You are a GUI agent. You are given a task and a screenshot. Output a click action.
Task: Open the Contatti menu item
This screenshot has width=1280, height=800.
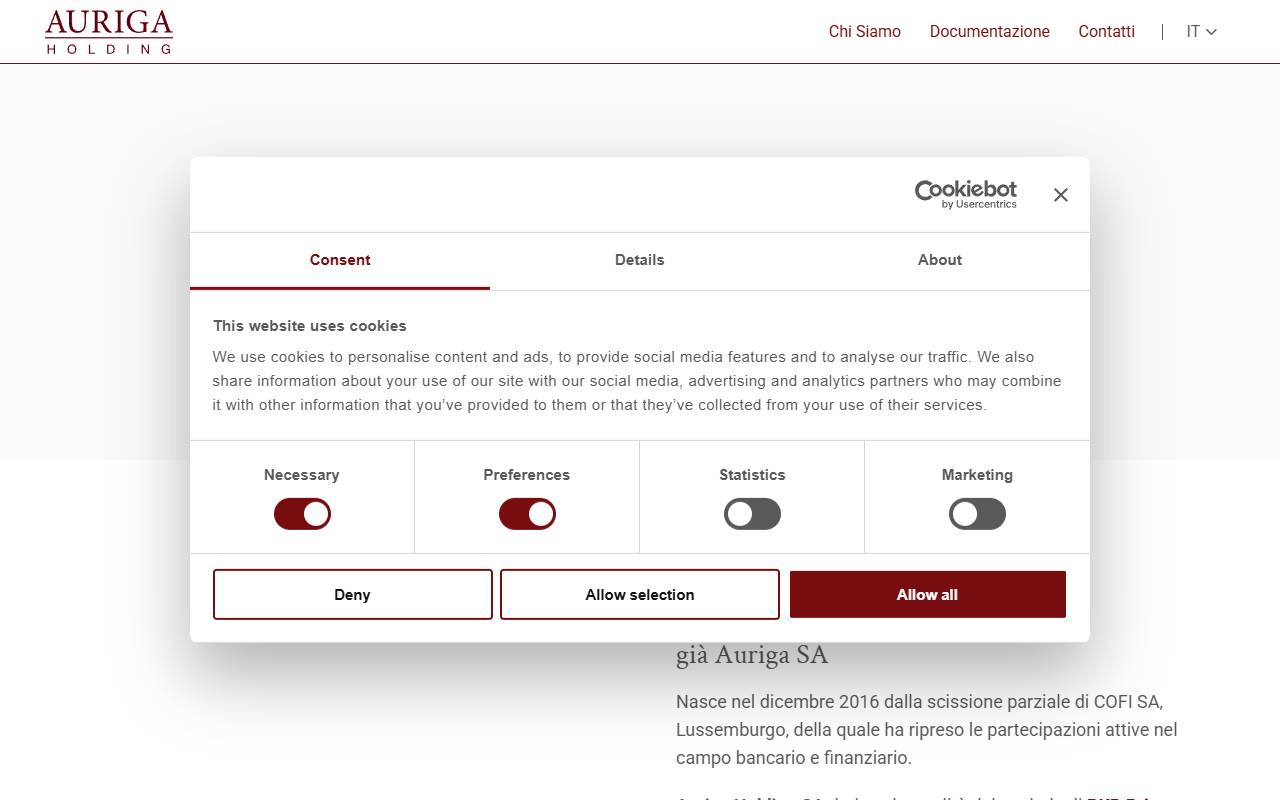click(x=1106, y=32)
